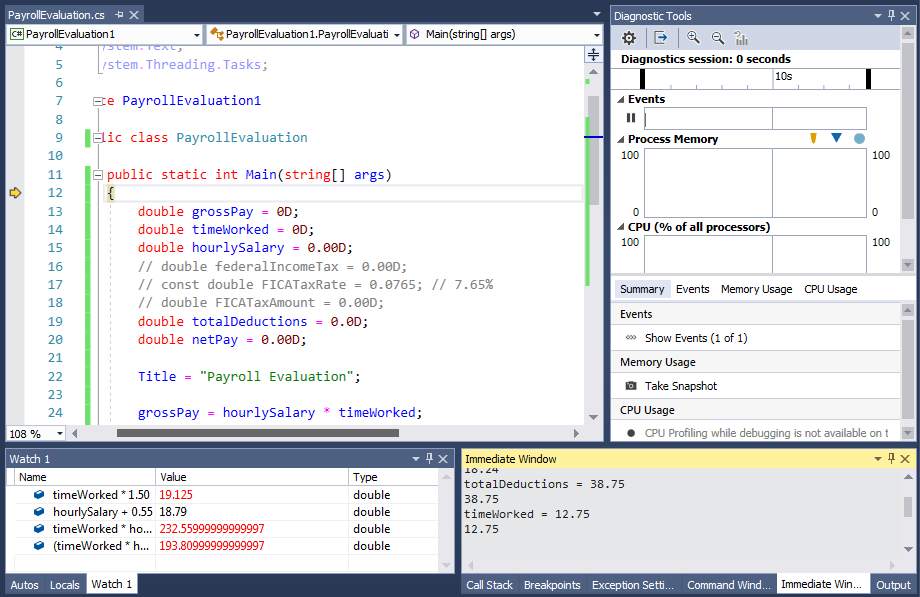Open the Immediate Window options dropdown
This screenshot has width=920, height=597.
coord(878,458)
